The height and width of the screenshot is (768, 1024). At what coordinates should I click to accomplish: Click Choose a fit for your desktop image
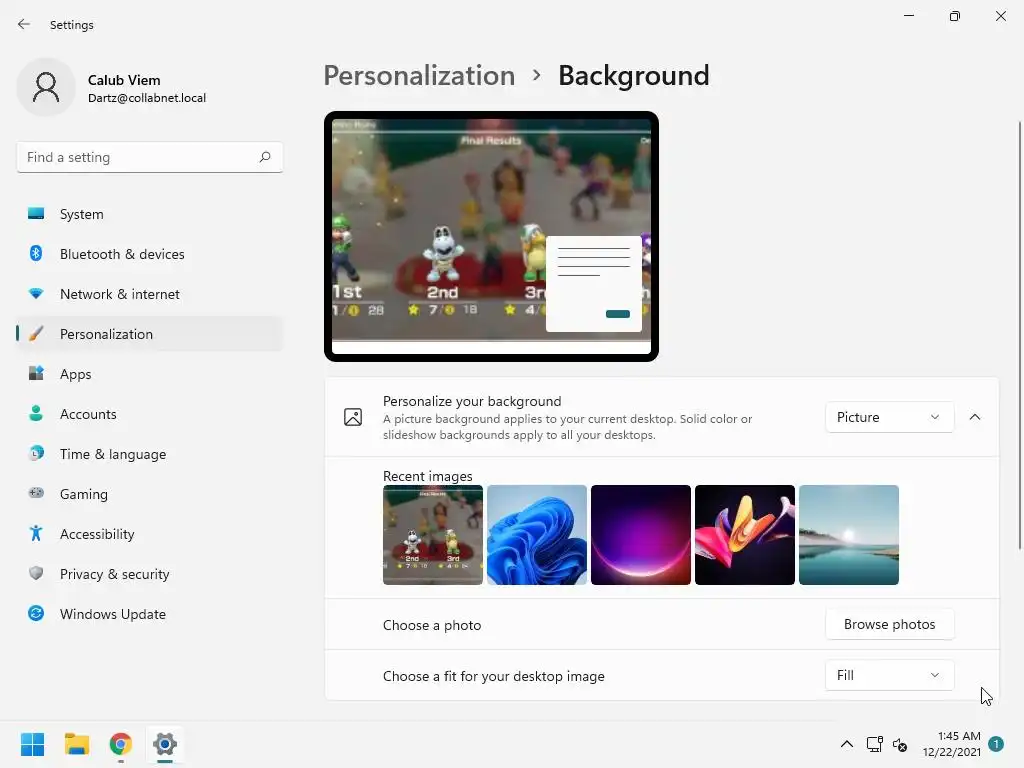494,676
